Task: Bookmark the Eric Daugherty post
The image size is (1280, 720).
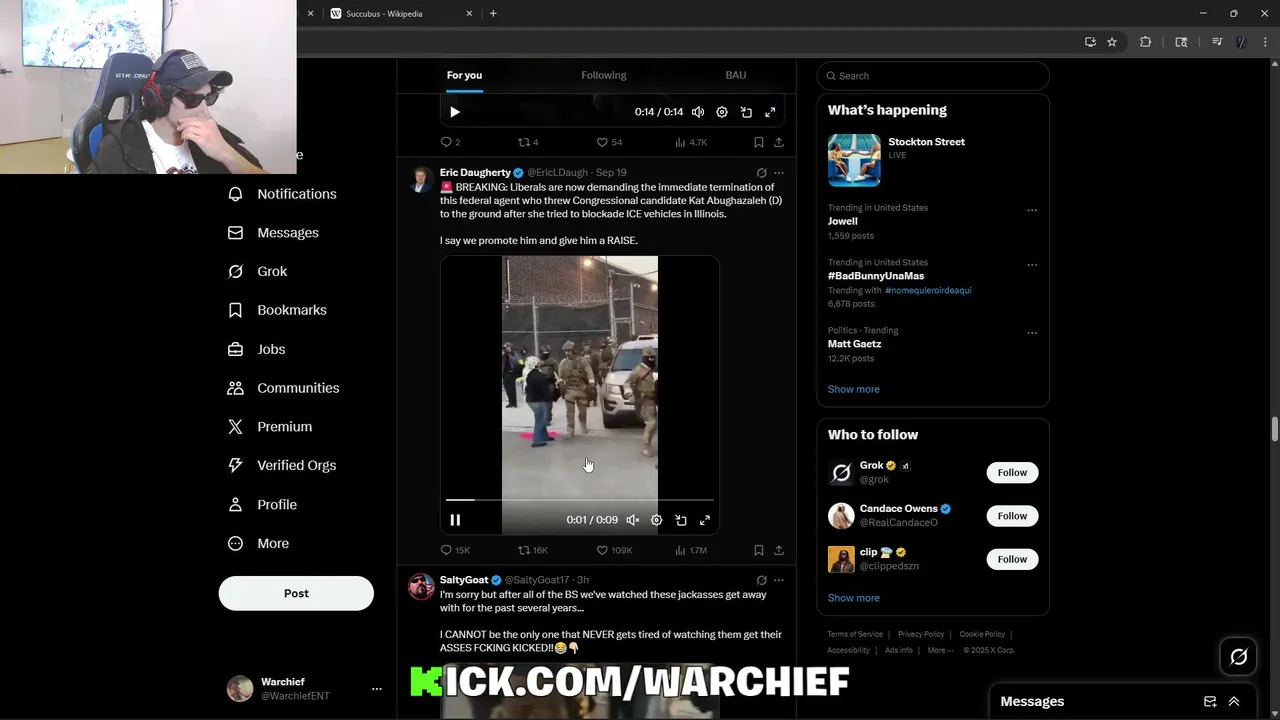Action: (x=759, y=550)
